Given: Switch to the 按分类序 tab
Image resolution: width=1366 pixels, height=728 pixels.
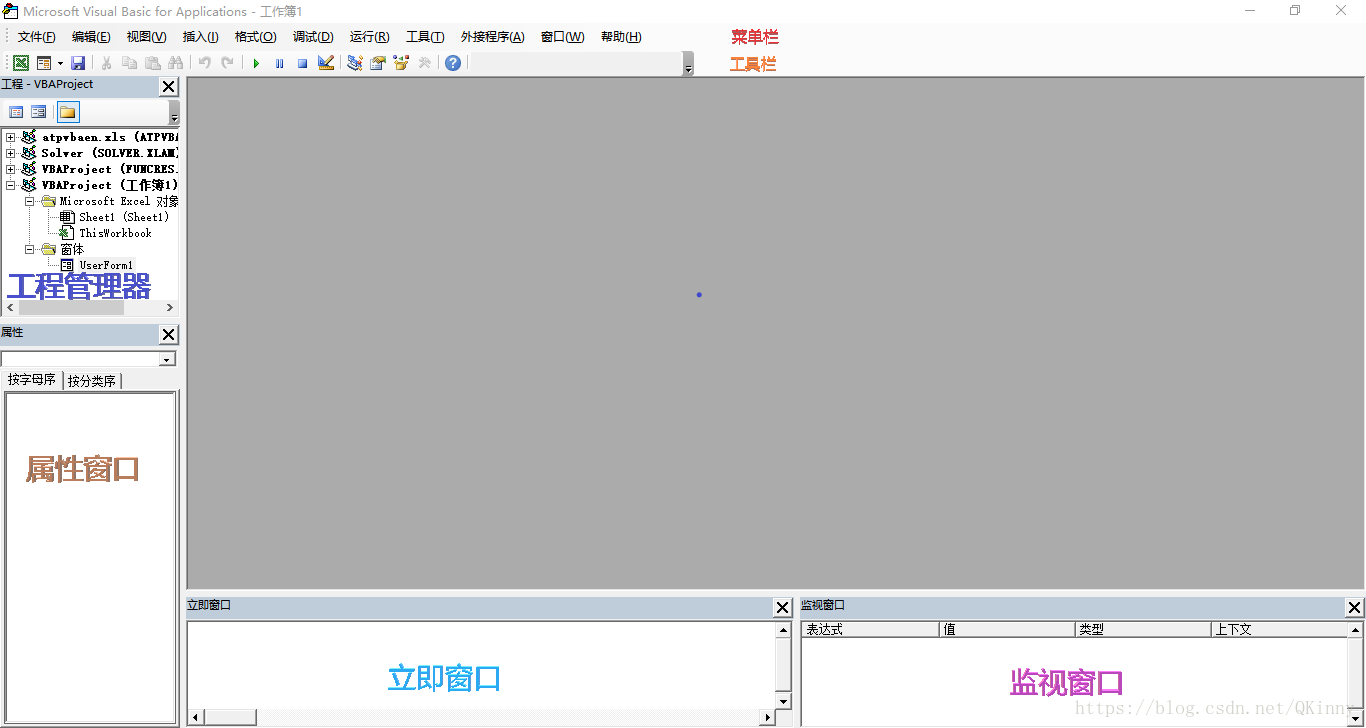Looking at the screenshot, I should tap(92, 381).
